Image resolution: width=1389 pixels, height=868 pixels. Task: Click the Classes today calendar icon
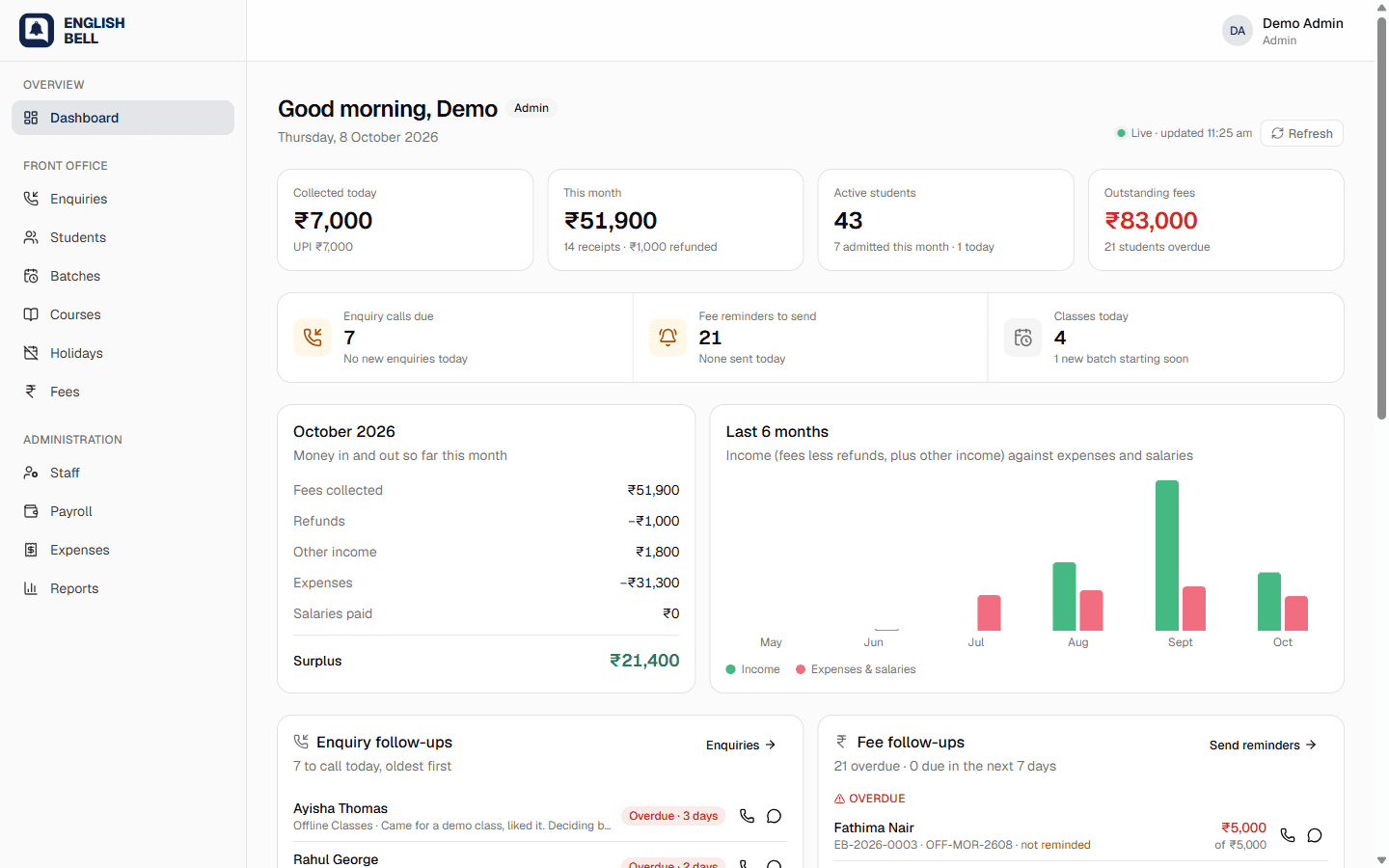tap(1022, 338)
